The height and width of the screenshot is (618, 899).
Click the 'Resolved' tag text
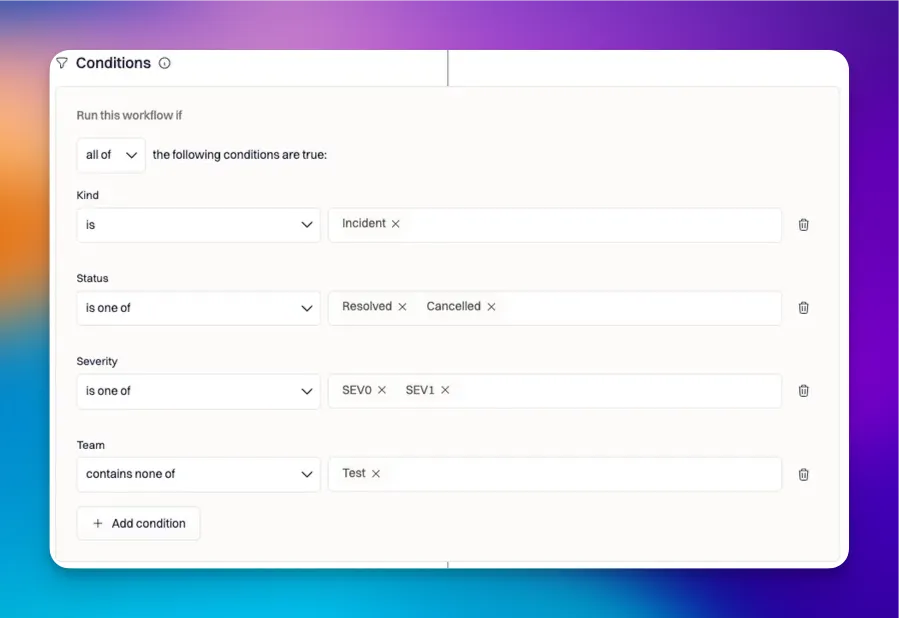(x=367, y=306)
